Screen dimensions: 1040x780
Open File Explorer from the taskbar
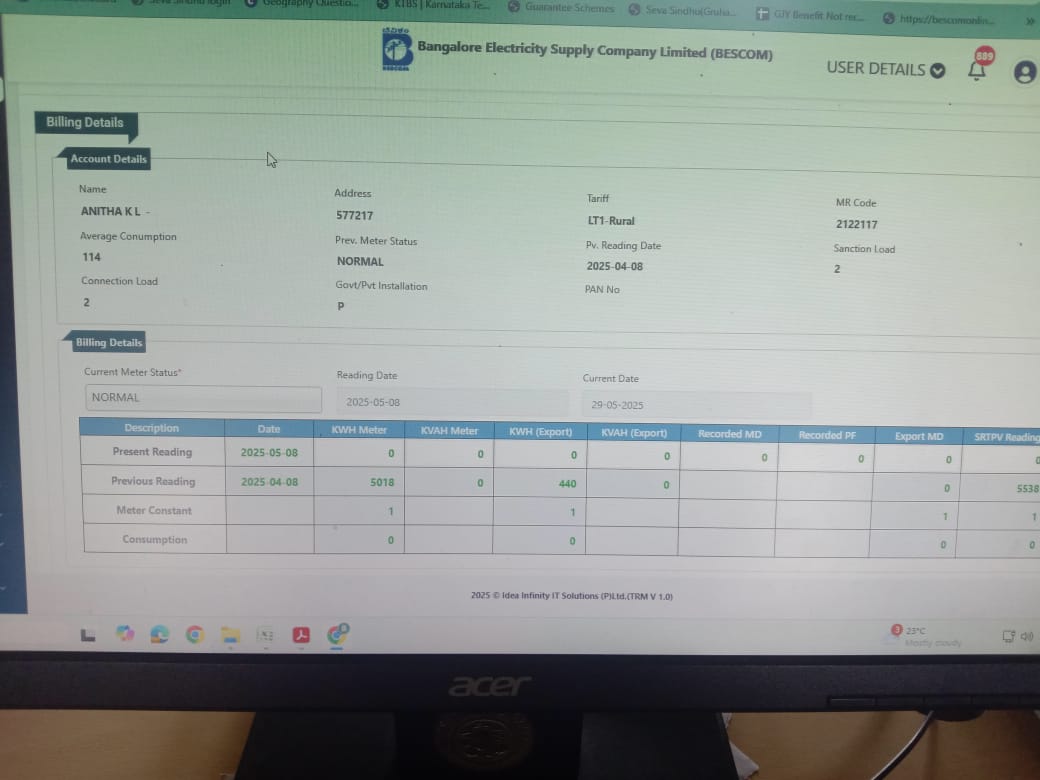tap(230, 635)
